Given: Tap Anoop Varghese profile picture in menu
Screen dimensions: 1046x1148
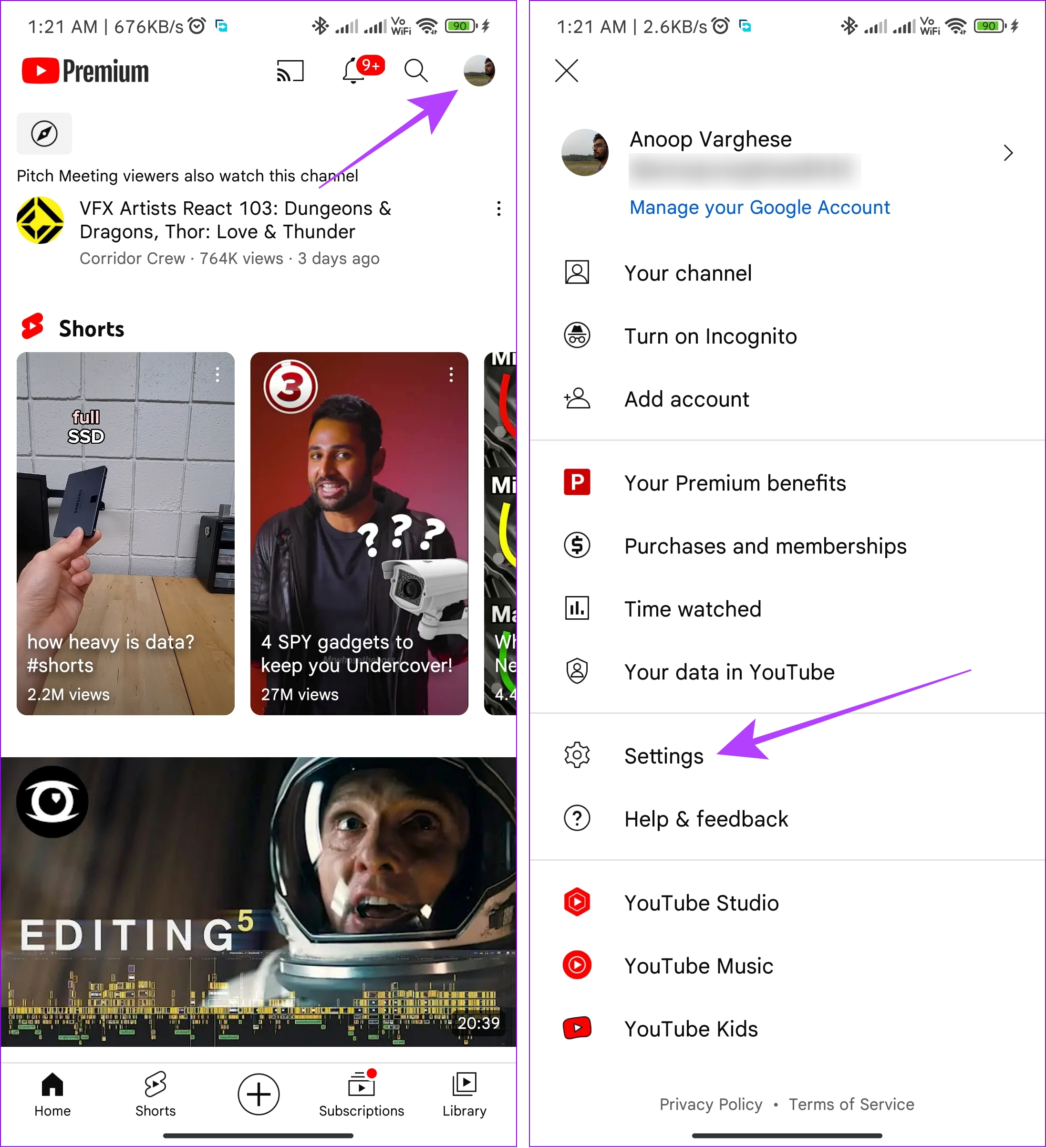Looking at the screenshot, I should pyautogui.click(x=584, y=152).
